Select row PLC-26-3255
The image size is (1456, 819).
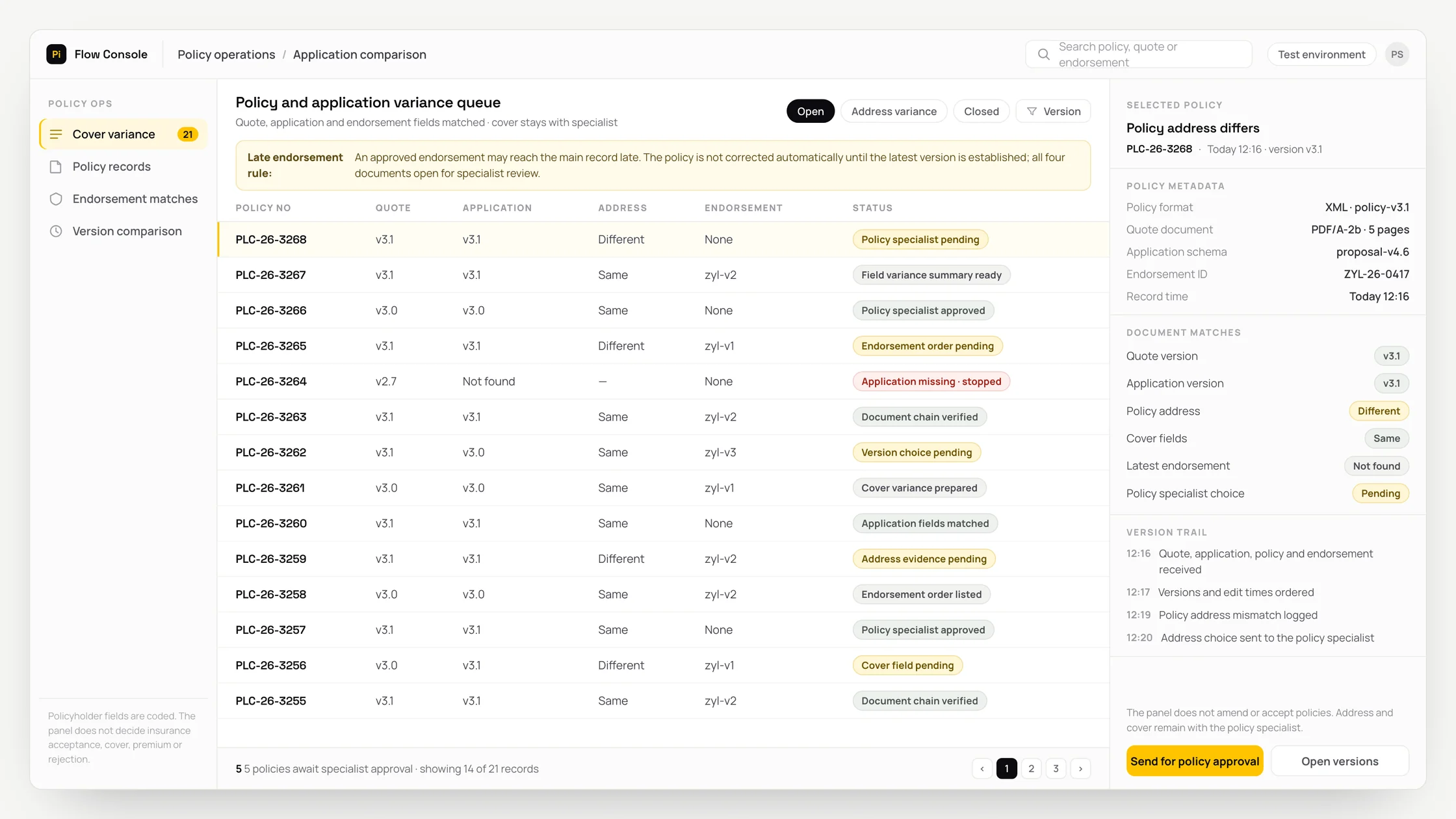point(663,701)
